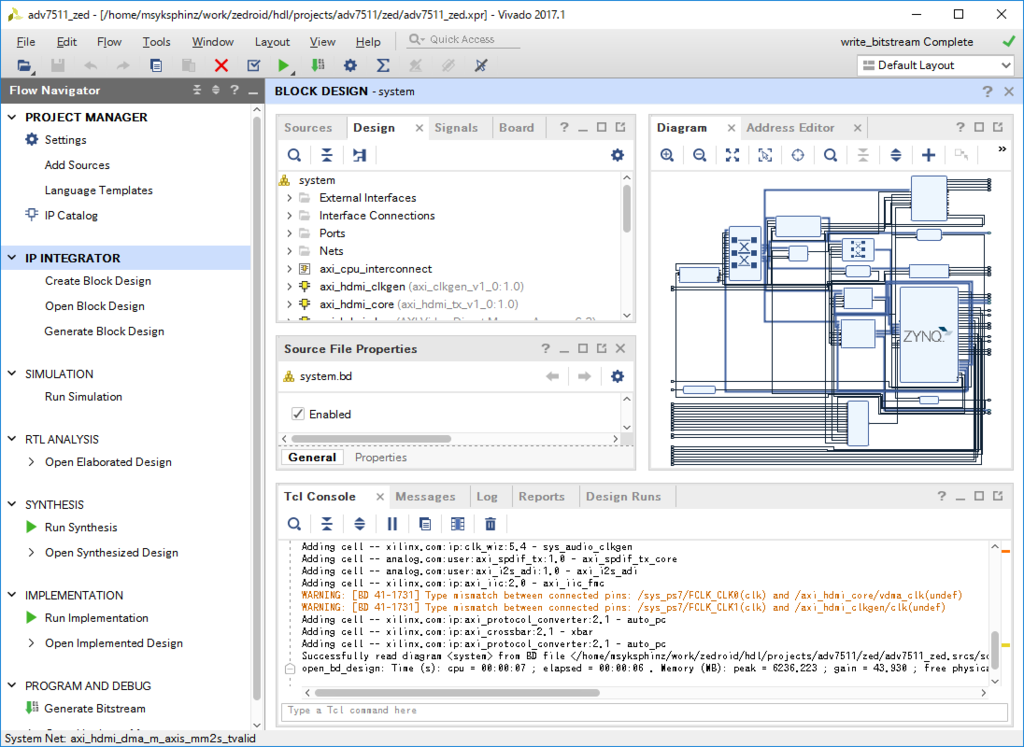Open the Properties tab in Source File Properties
The image size is (1024, 747).
tap(381, 457)
